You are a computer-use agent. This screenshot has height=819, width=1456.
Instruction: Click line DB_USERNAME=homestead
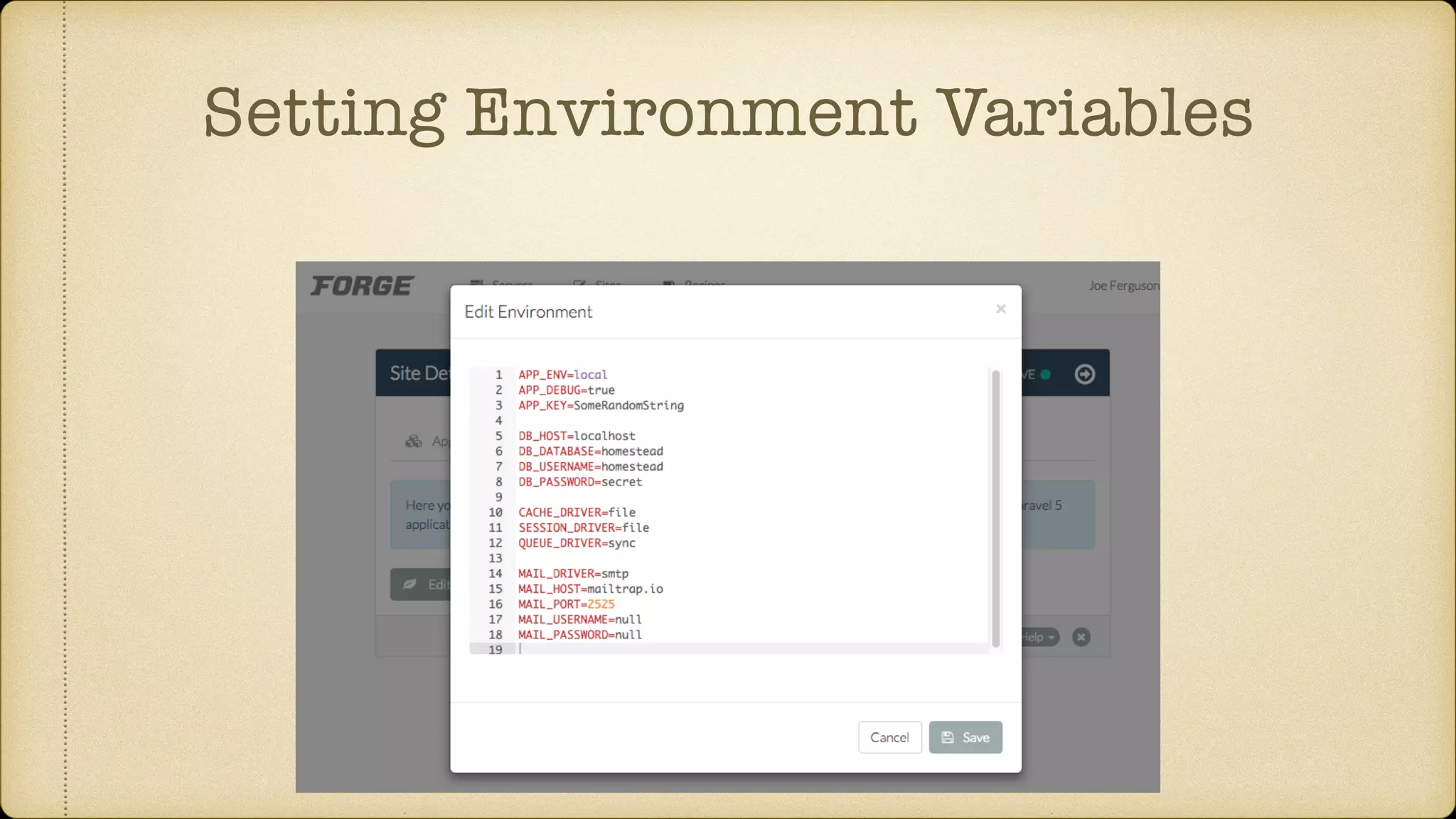click(x=590, y=466)
